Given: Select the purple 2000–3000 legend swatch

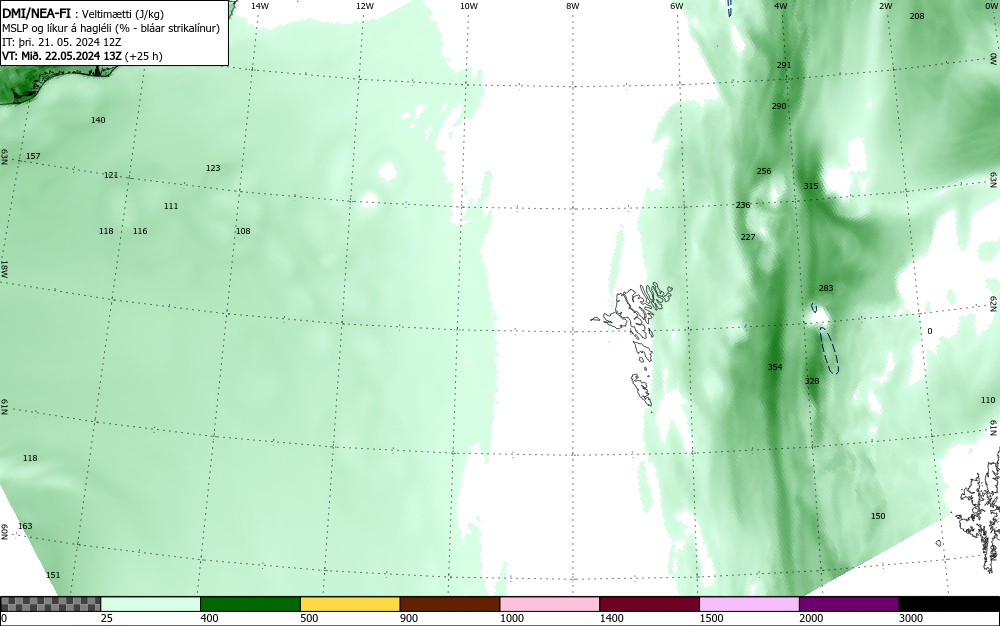Looking at the screenshot, I should click(849, 604).
